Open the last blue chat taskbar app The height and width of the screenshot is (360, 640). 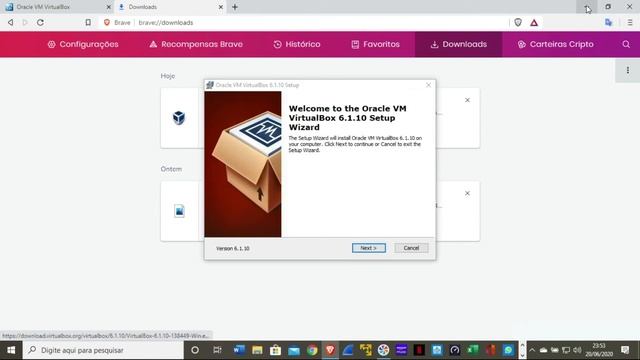(x=508, y=350)
